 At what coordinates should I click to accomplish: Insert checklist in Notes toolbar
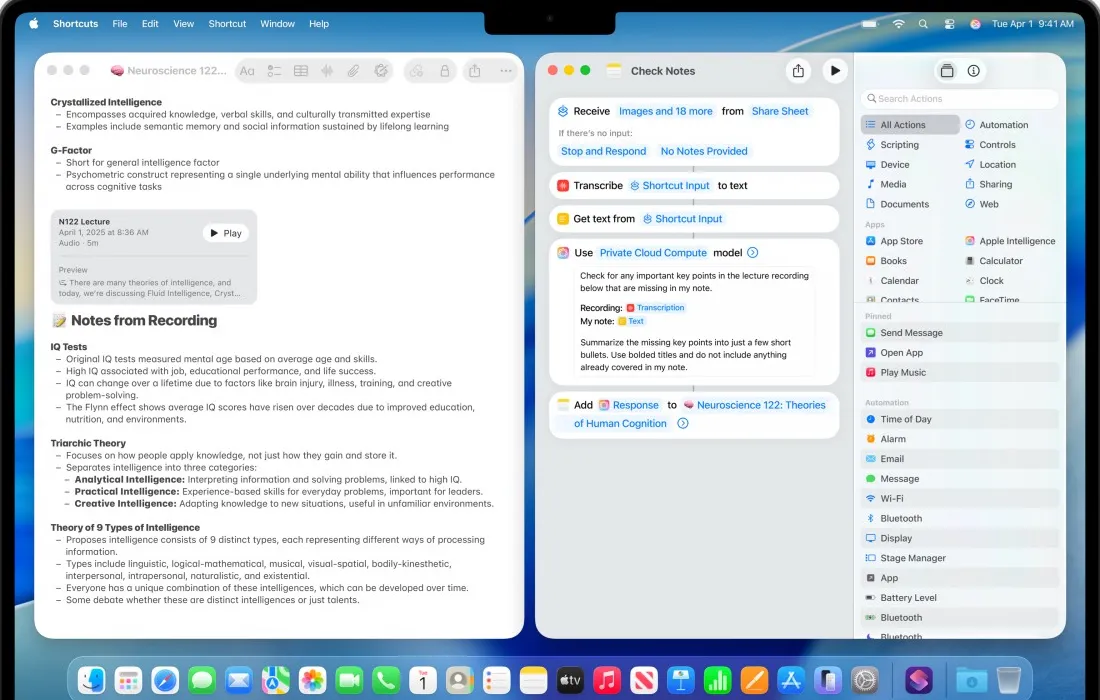point(274,71)
